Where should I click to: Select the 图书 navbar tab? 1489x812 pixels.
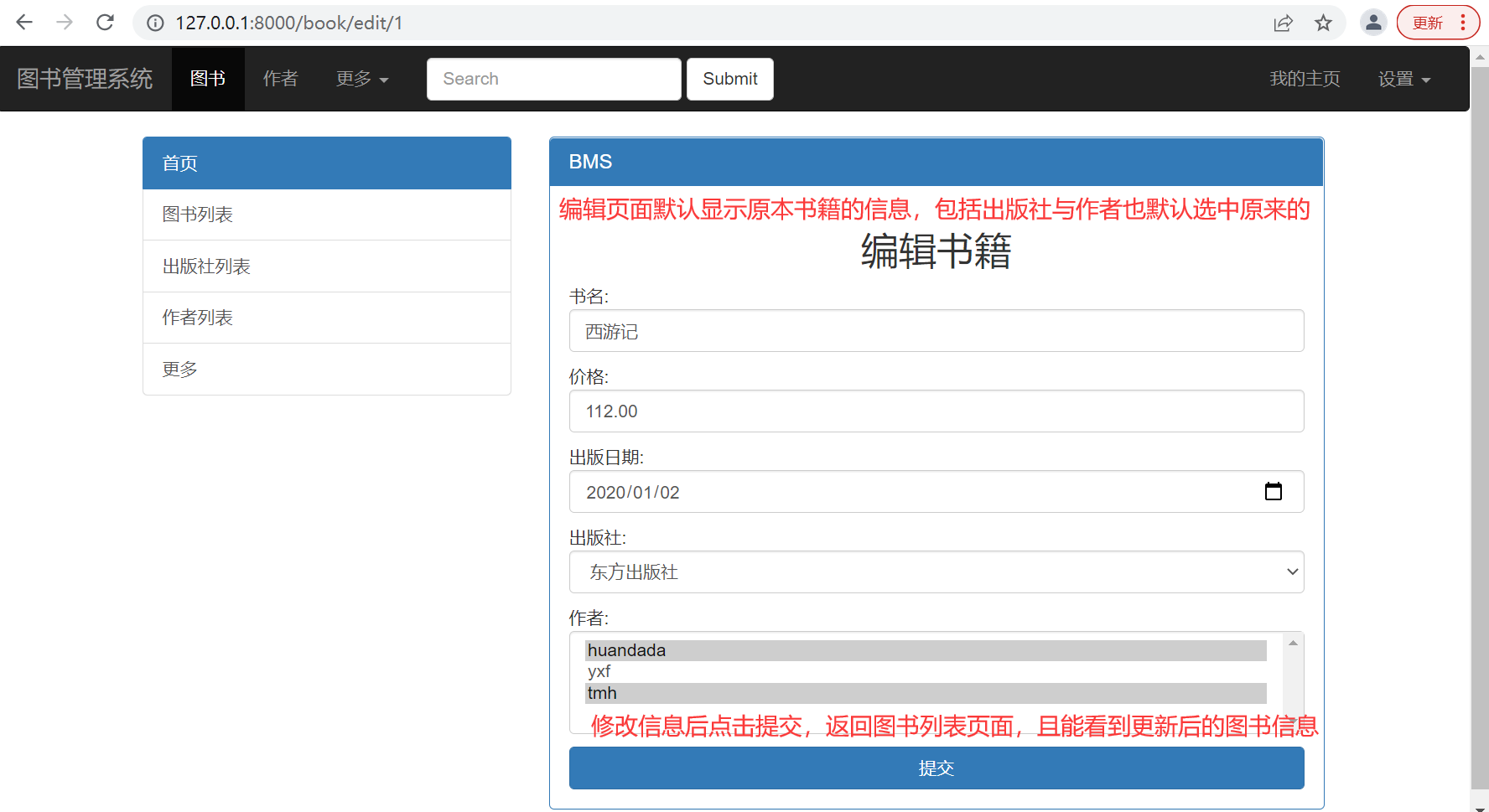[x=208, y=79]
